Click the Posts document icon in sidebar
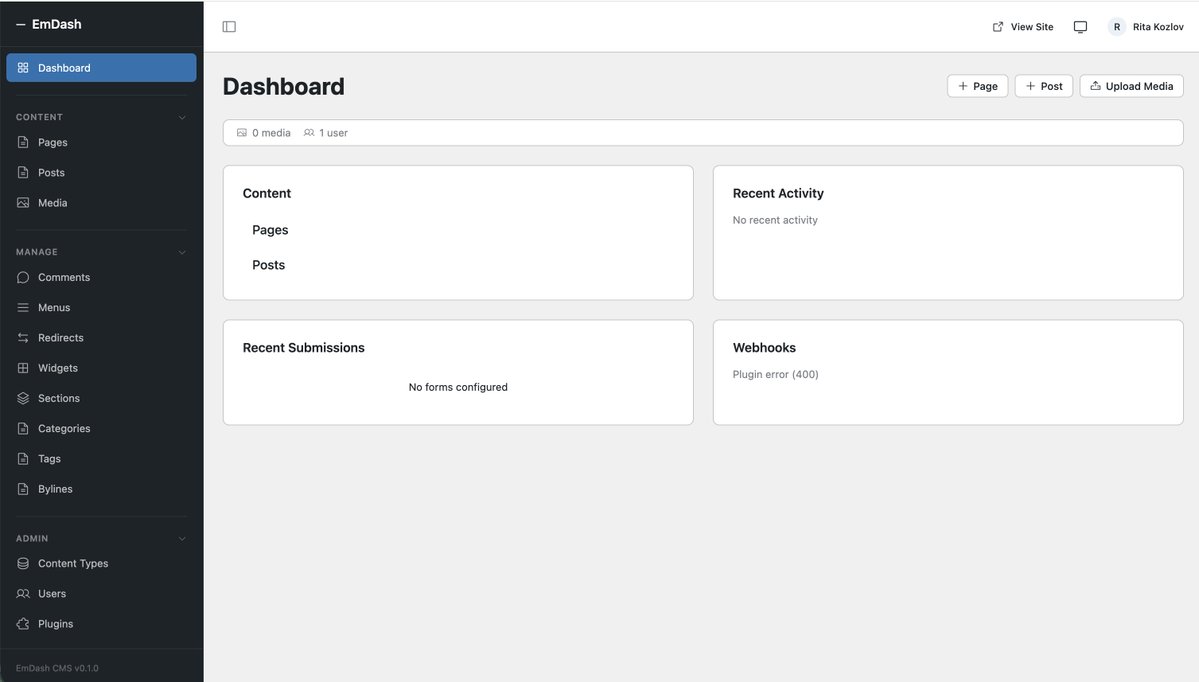This screenshot has height=682, width=1199. (23, 173)
